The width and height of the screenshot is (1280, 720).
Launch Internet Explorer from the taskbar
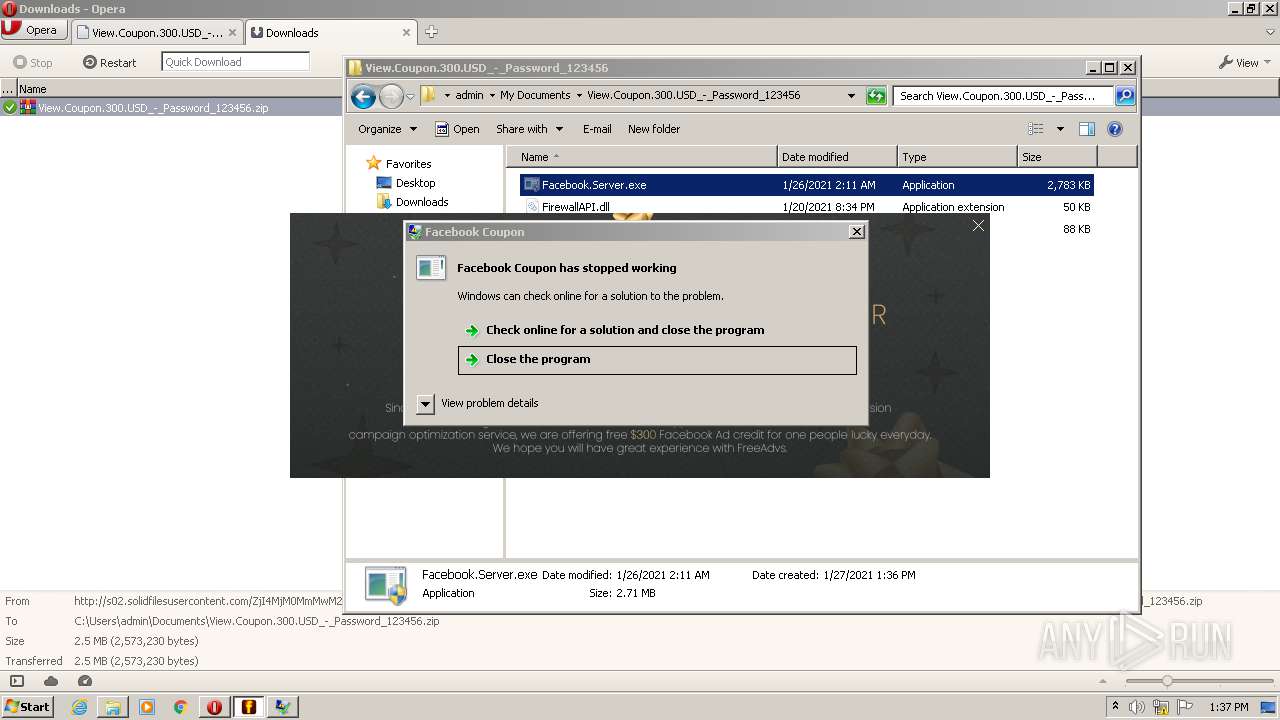(80, 706)
